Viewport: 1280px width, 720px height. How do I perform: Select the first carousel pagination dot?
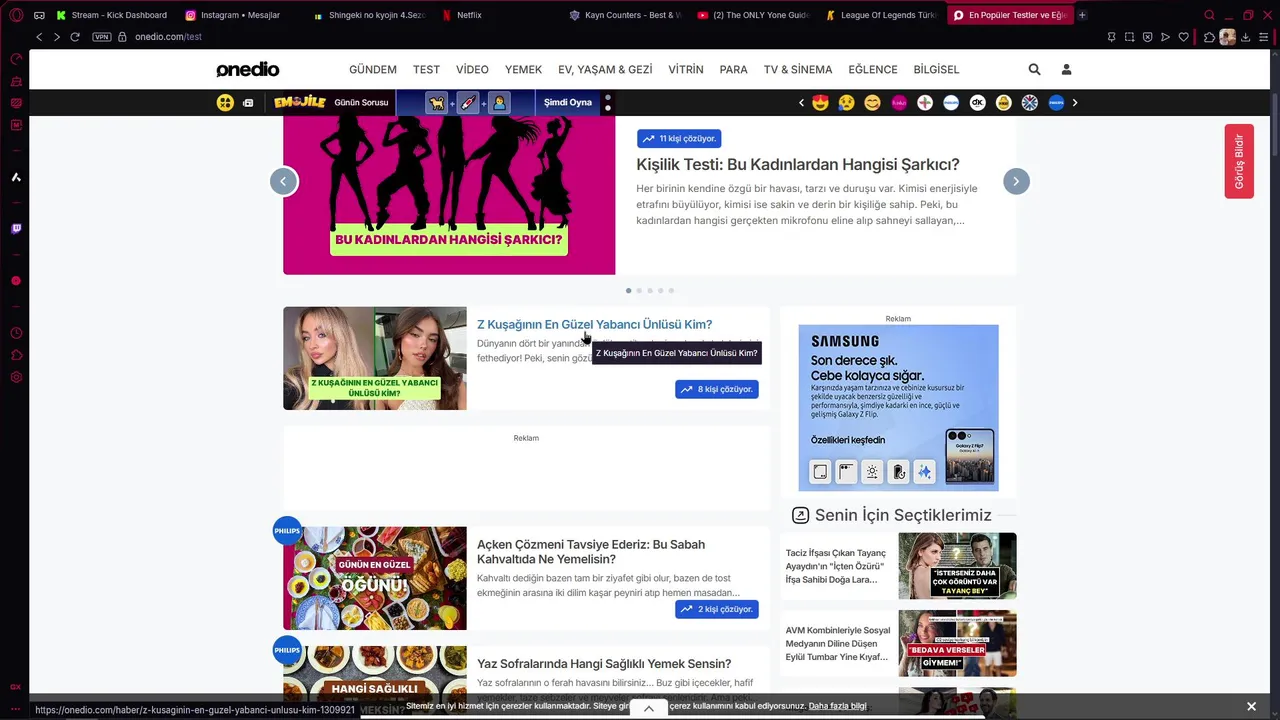point(628,291)
